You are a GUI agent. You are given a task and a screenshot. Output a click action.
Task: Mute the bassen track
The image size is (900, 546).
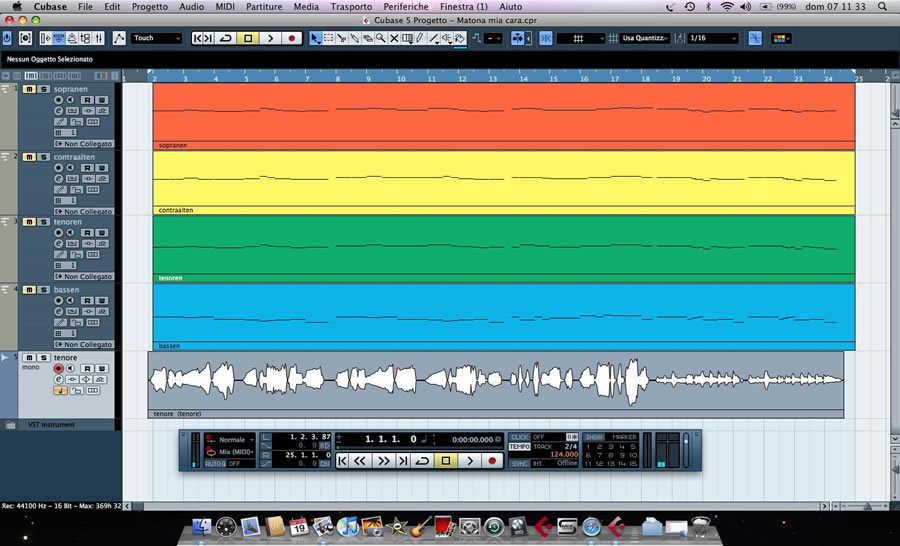[29, 289]
